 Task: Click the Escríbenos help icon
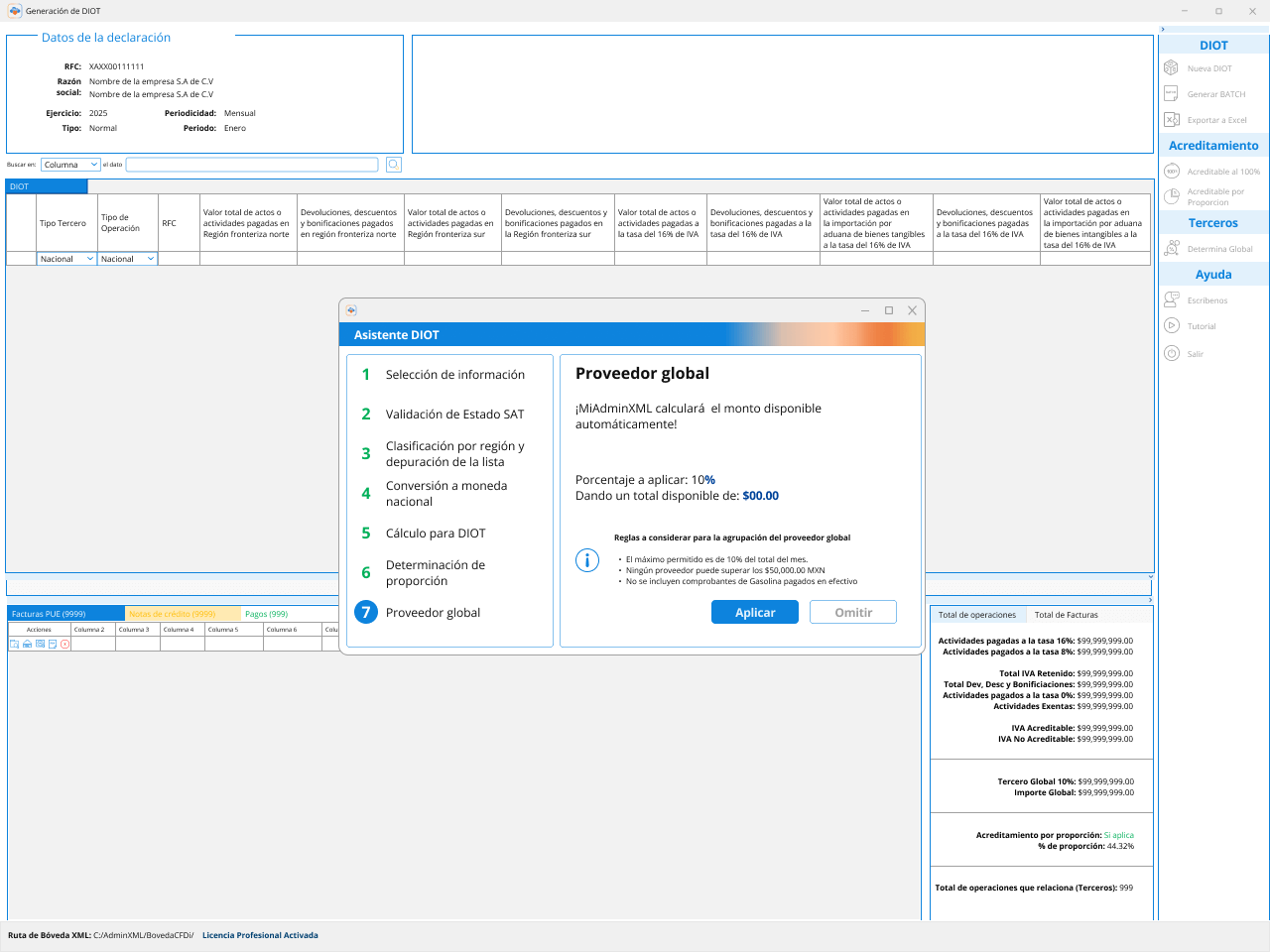pyautogui.click(x=1171, y=299)
